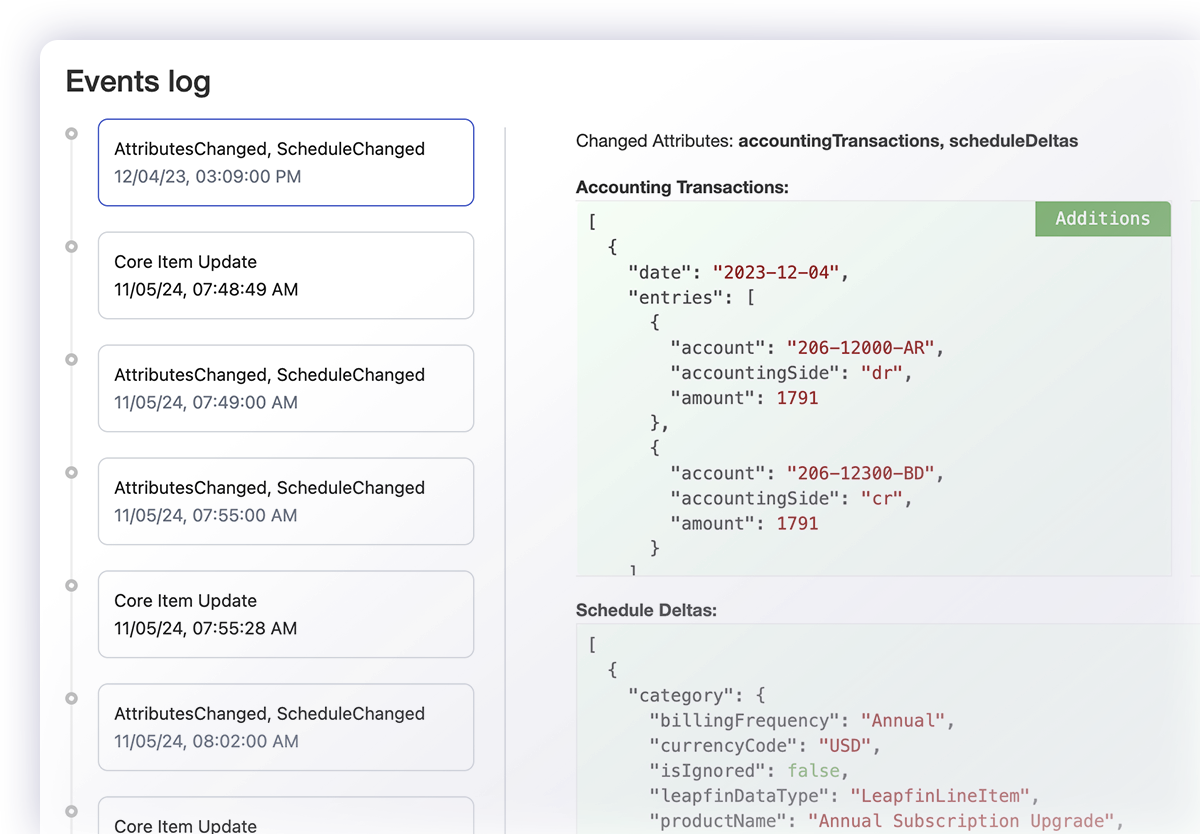Click the "cr" accountingSide value
1200x834 pixels.
pyautogui.click(x=881, y=498)
